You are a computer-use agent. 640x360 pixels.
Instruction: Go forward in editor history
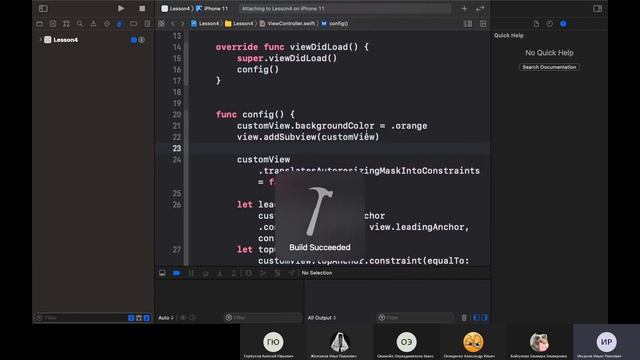(x=182, y=24)
